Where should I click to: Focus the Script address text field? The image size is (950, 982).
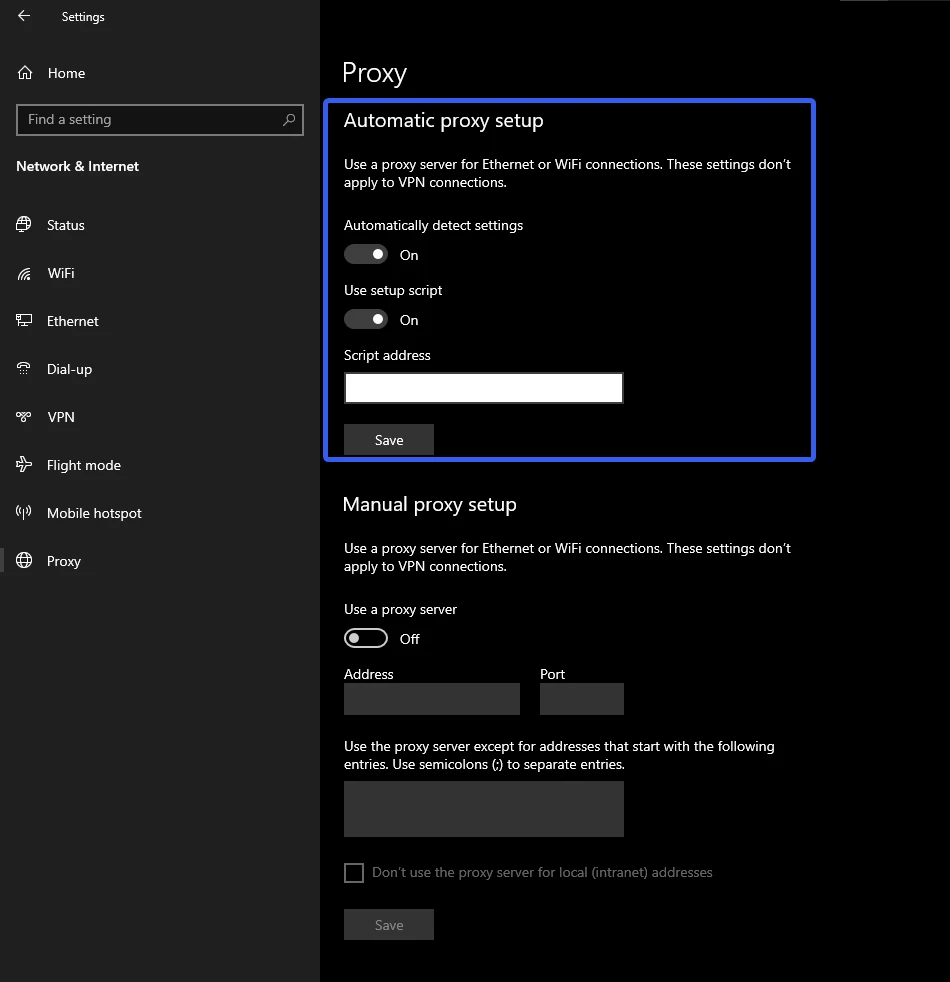(484, 388)
